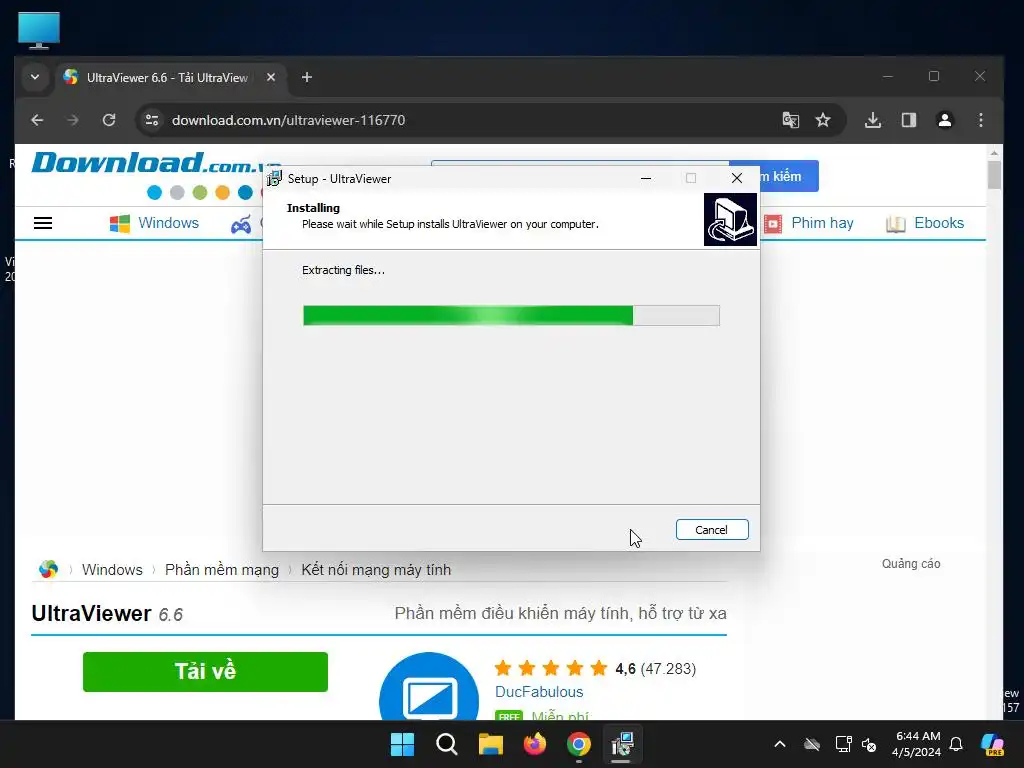Image resolution: width=1024 pixels, height=768 pixels.
Task: Open the tab search dropdown
Action: click(x=35, y=77)
